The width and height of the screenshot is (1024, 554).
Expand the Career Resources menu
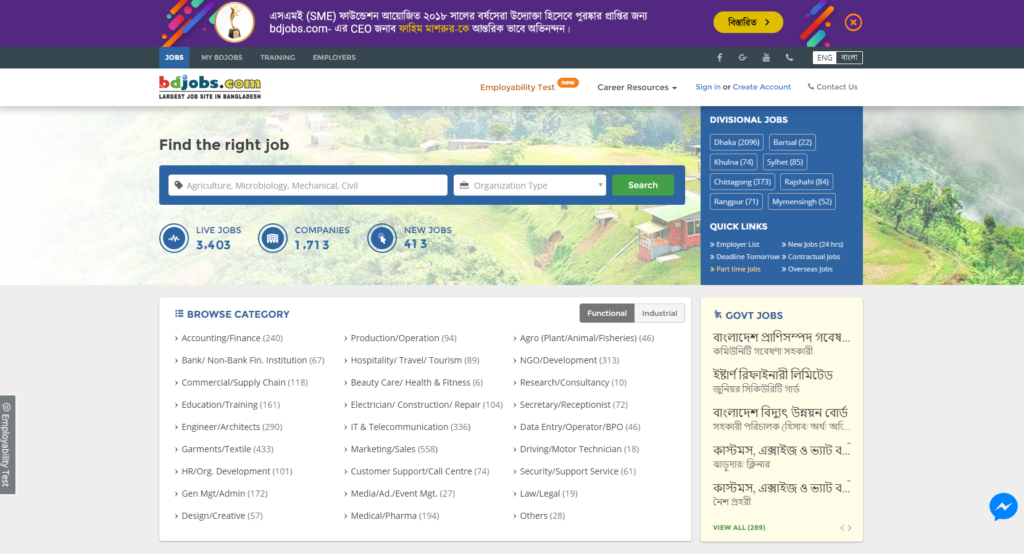point(637,88)
